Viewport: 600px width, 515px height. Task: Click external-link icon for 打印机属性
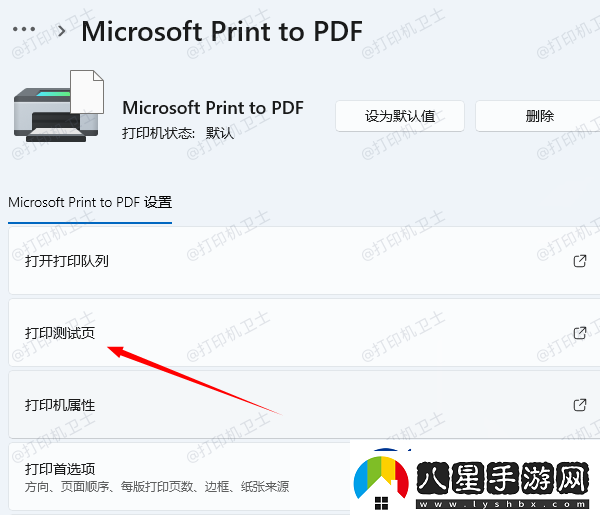[580, 405]
